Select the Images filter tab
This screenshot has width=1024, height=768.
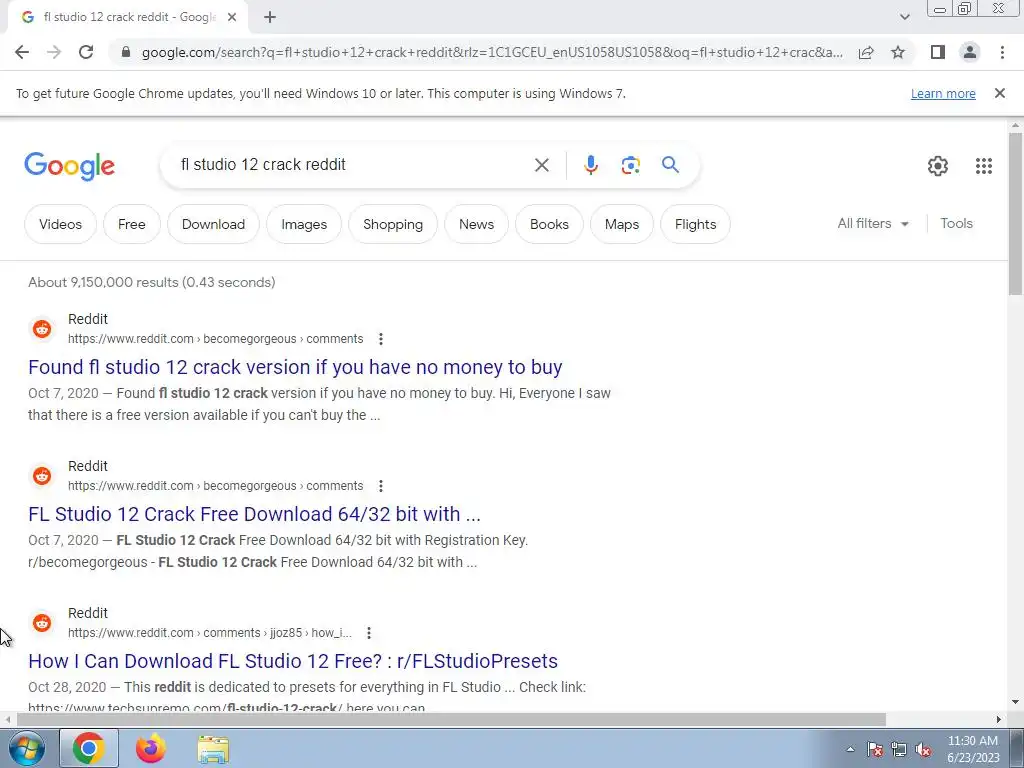[x=304, y=224]
